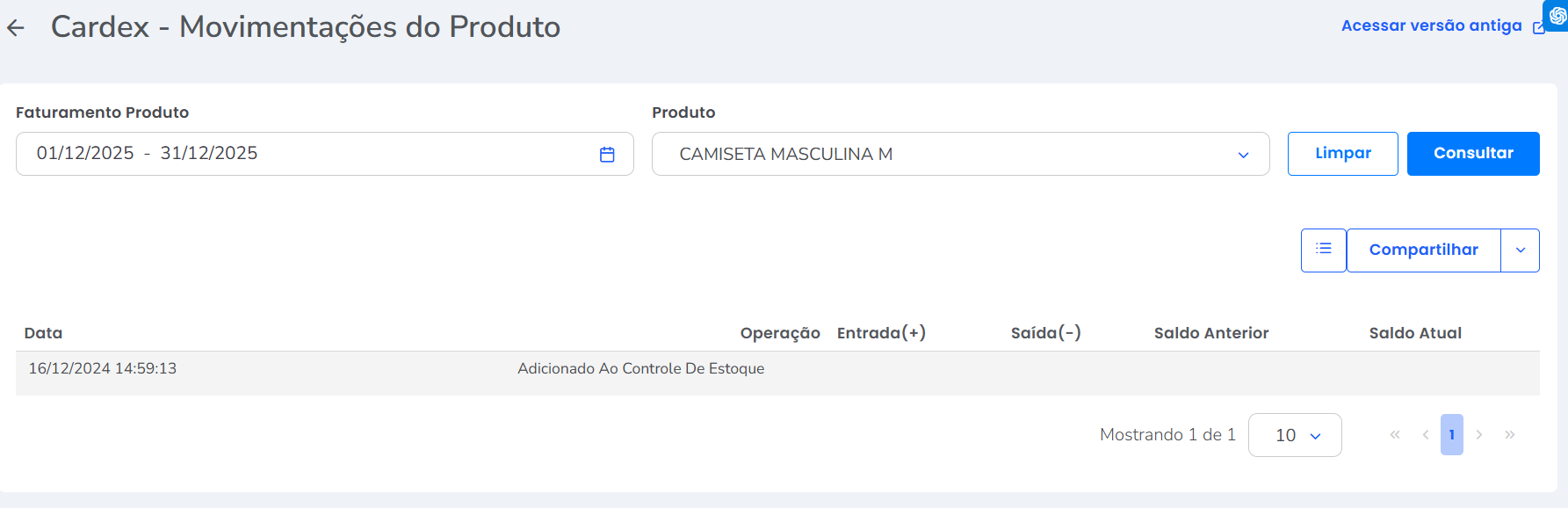Select page 1 in pagination
Screen dimensions: 1568x508
pyautogui.click(x=1451, y=435)
